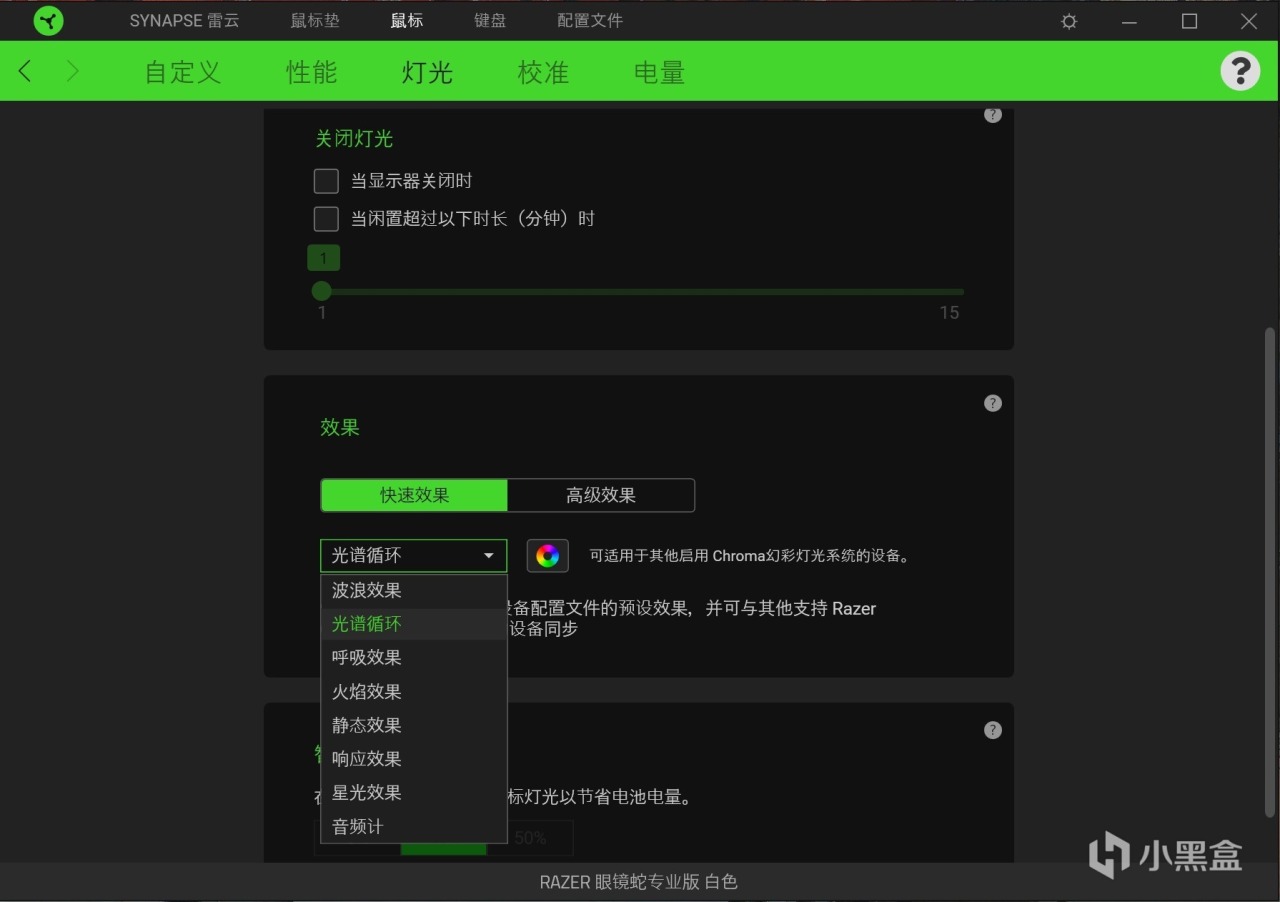The height and width of the screenshot is (902, 1280).
Task: Open the 鼠标 device tab
Action: coord(407,20)
